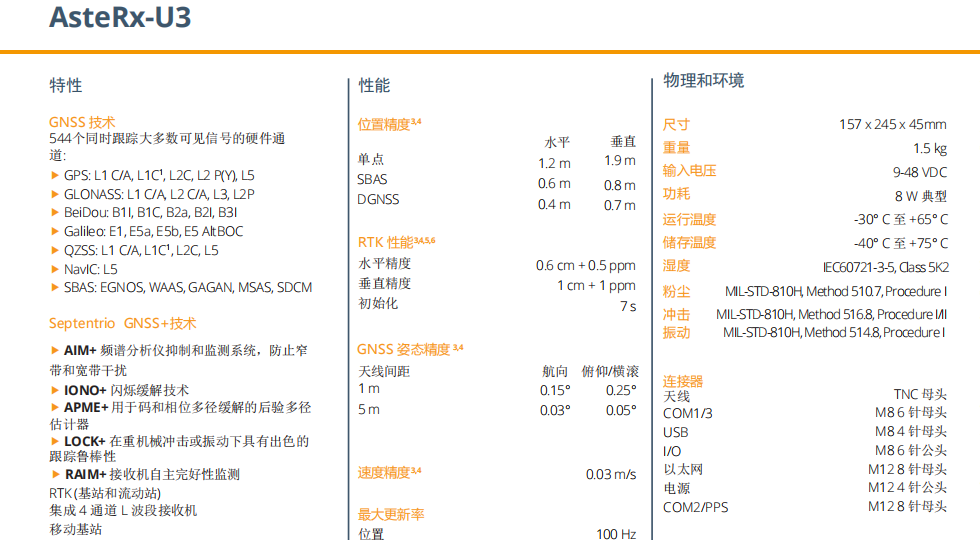Click the 天线 connector value TNC 母头

pos(920,394)
